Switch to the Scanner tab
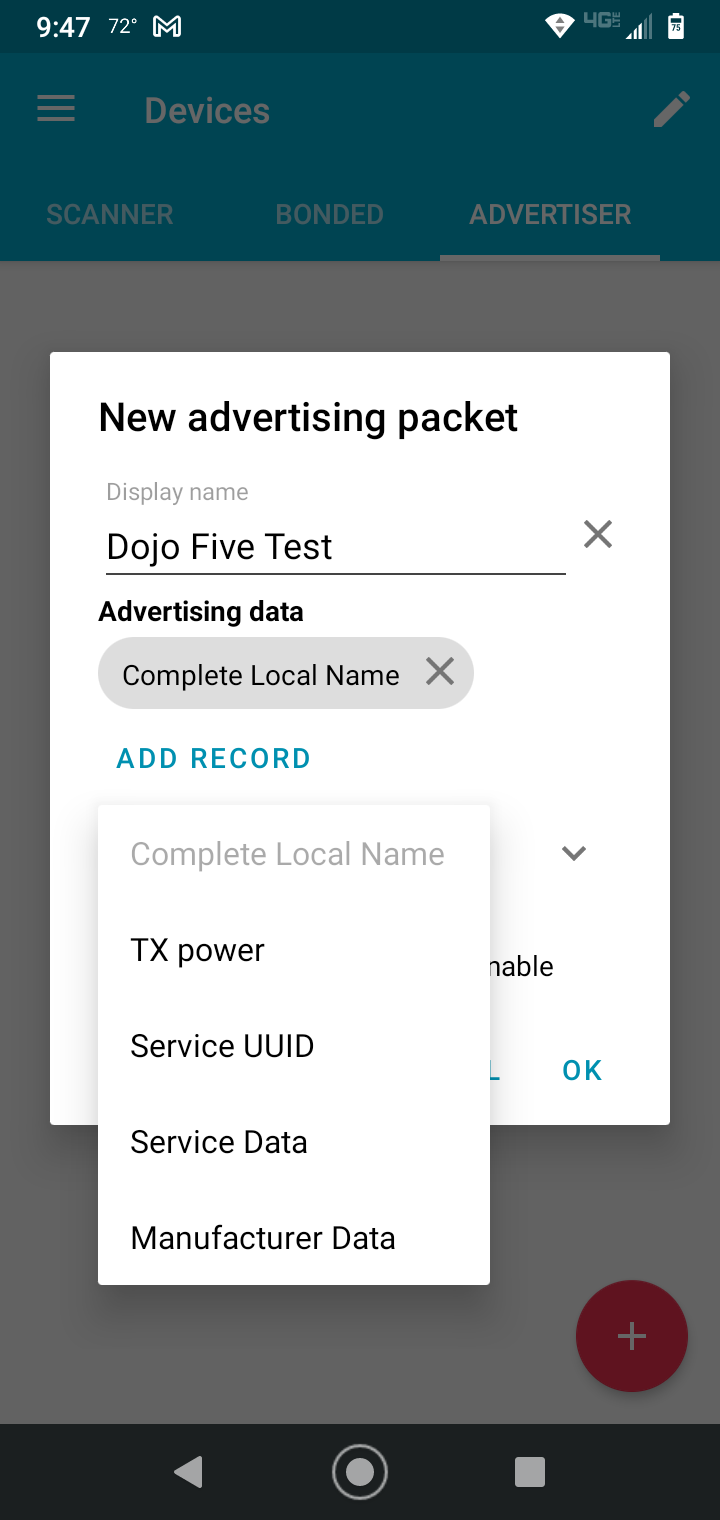Image resolution: width=720 pixels, height=1520 pixels. click(x=110, y=214)
